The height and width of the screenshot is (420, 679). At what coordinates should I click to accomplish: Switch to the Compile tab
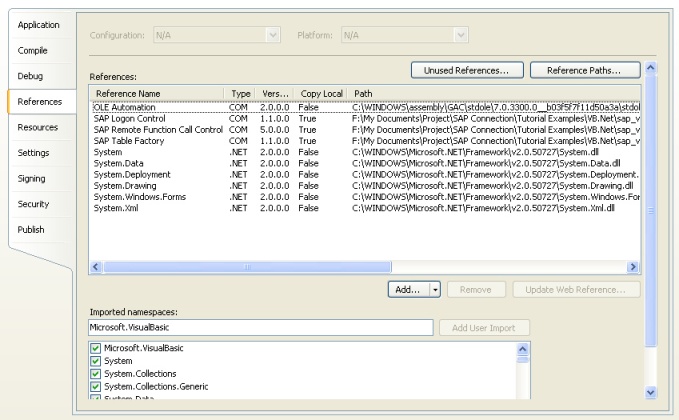click(x=33, y=50)
